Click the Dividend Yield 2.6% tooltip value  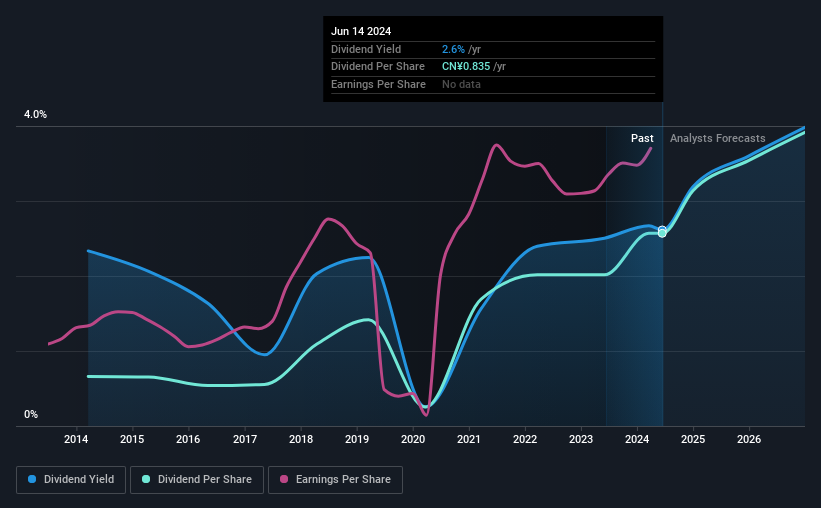(453, 49)
